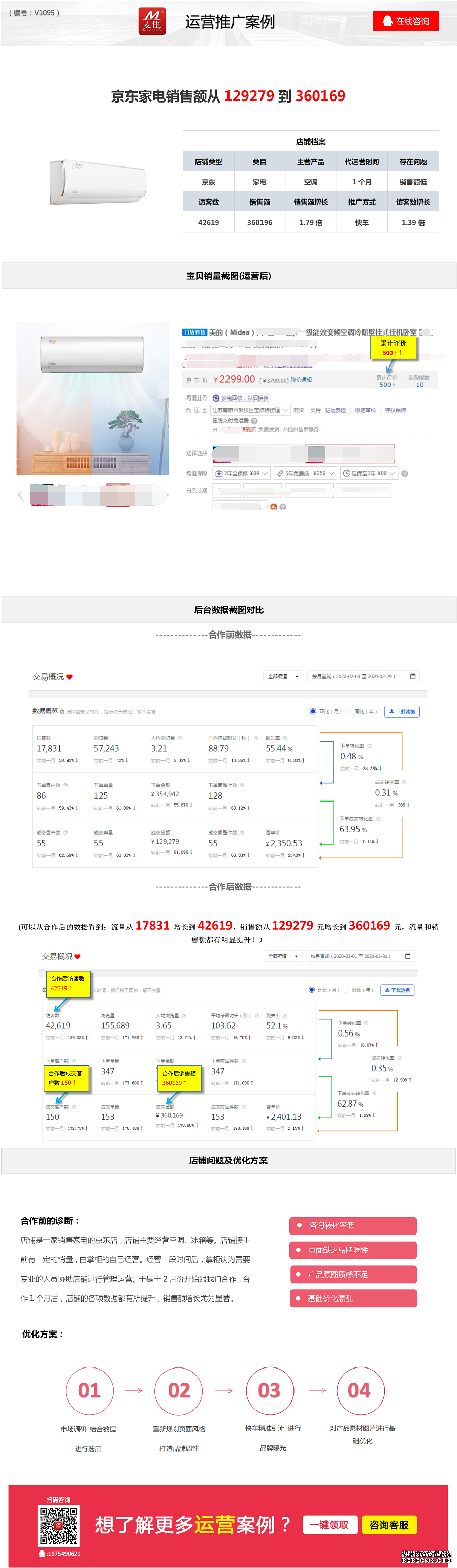Click the help icon next to 在线支付免运费
The image size is (457, 1568).
pyautogui.click(x=254, y=421)
